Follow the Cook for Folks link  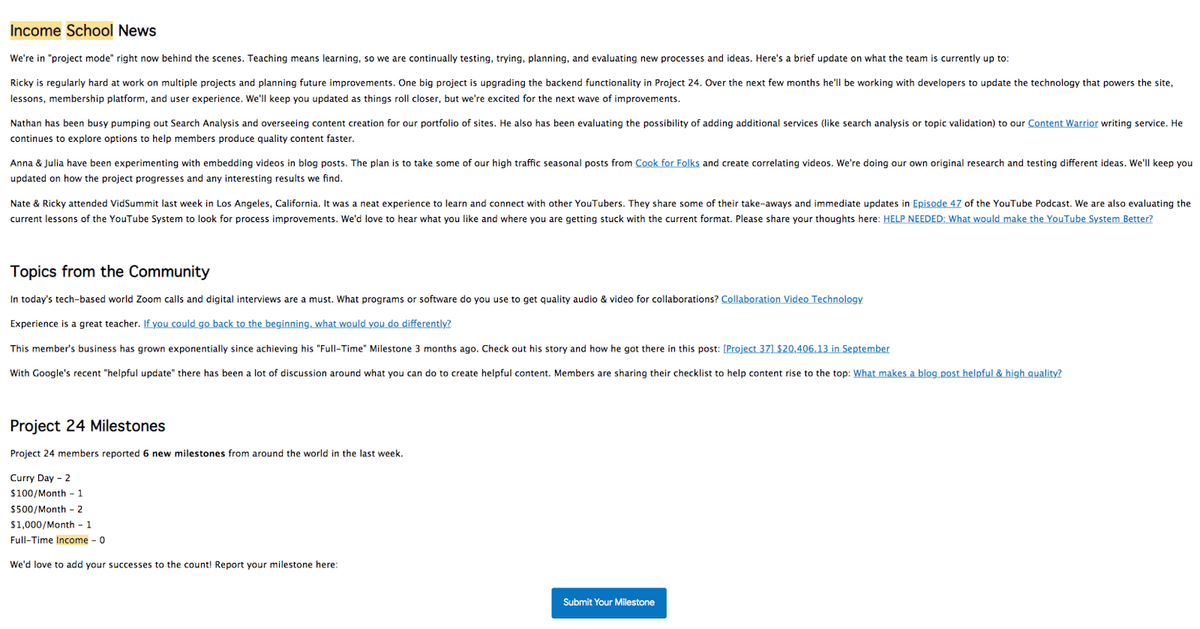tap(668, 162)
